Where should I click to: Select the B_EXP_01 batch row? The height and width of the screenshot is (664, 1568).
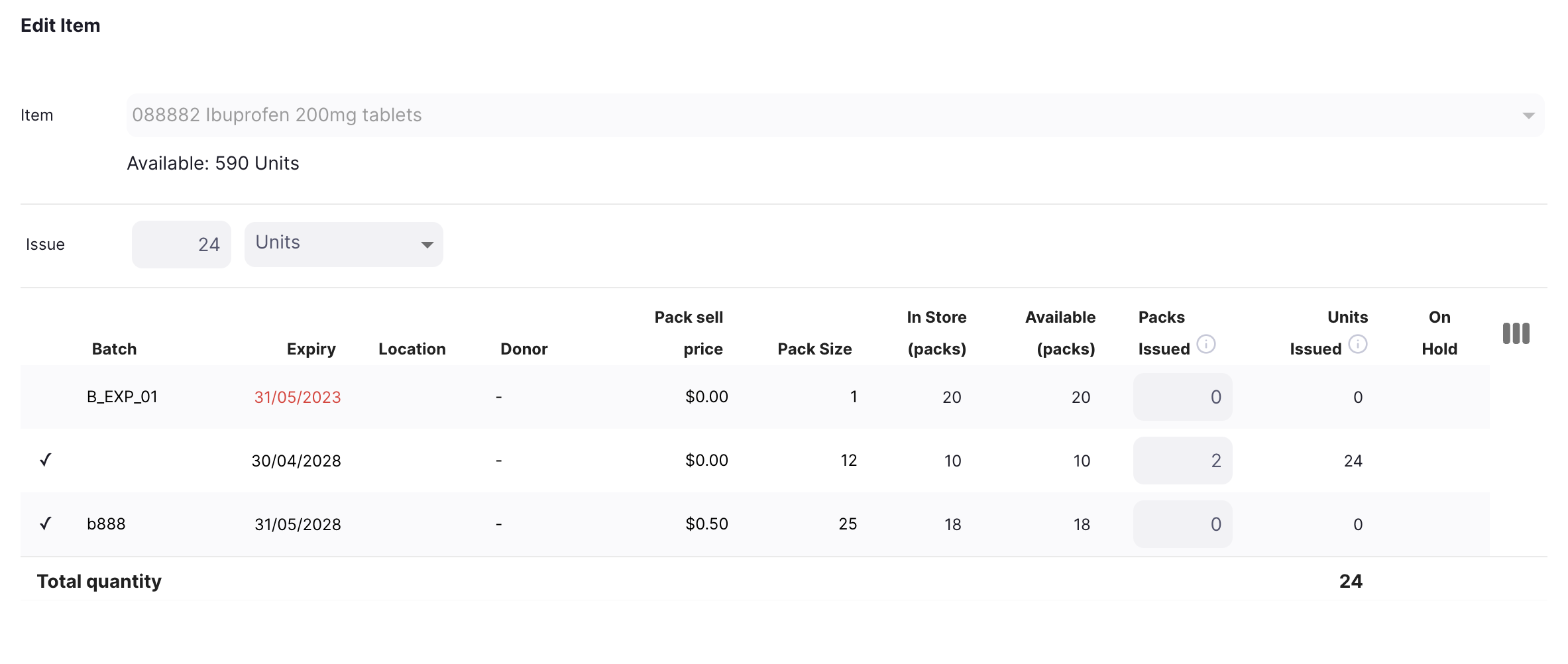[122, 397]
